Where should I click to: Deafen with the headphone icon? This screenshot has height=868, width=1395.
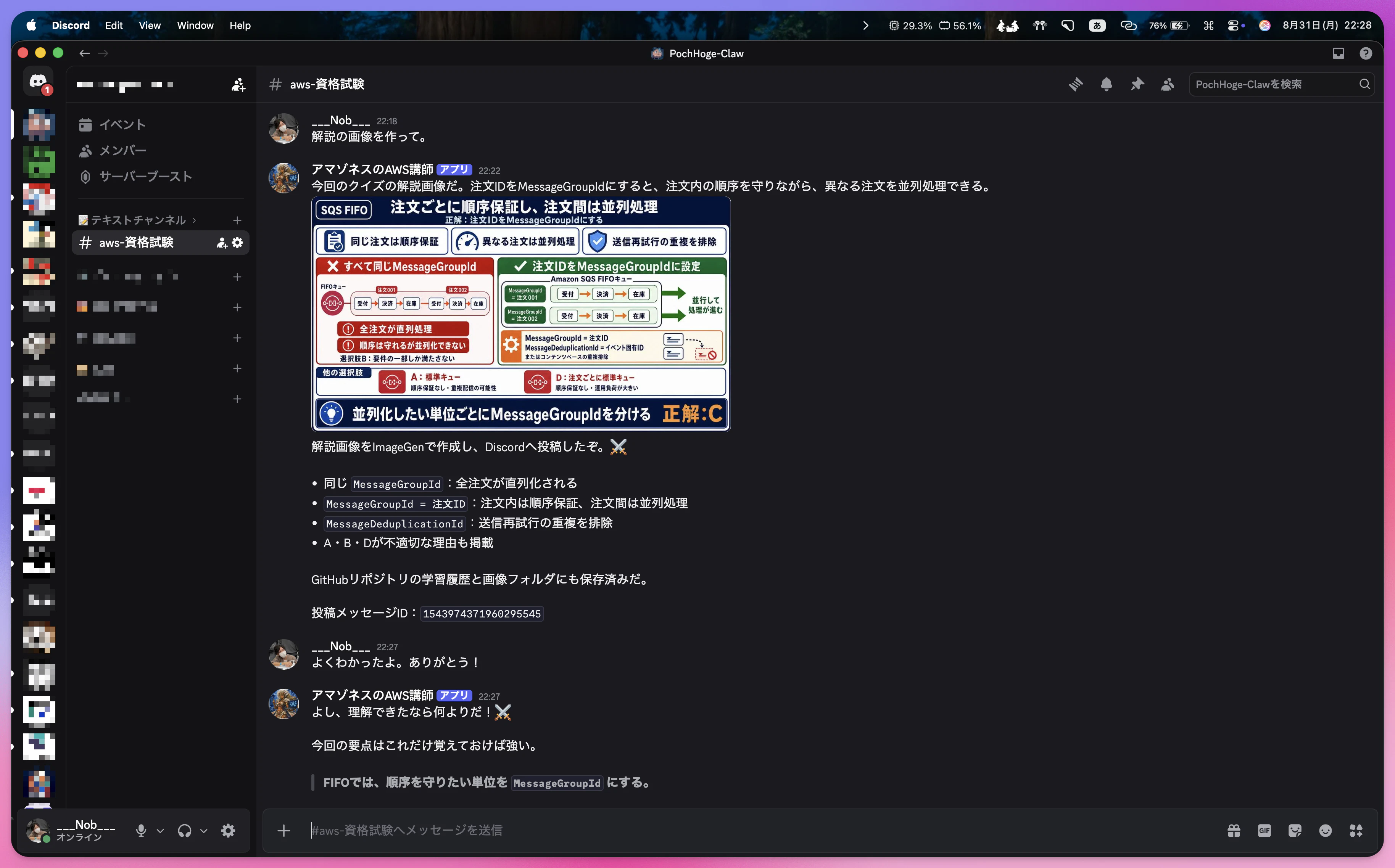pos(184,831)
